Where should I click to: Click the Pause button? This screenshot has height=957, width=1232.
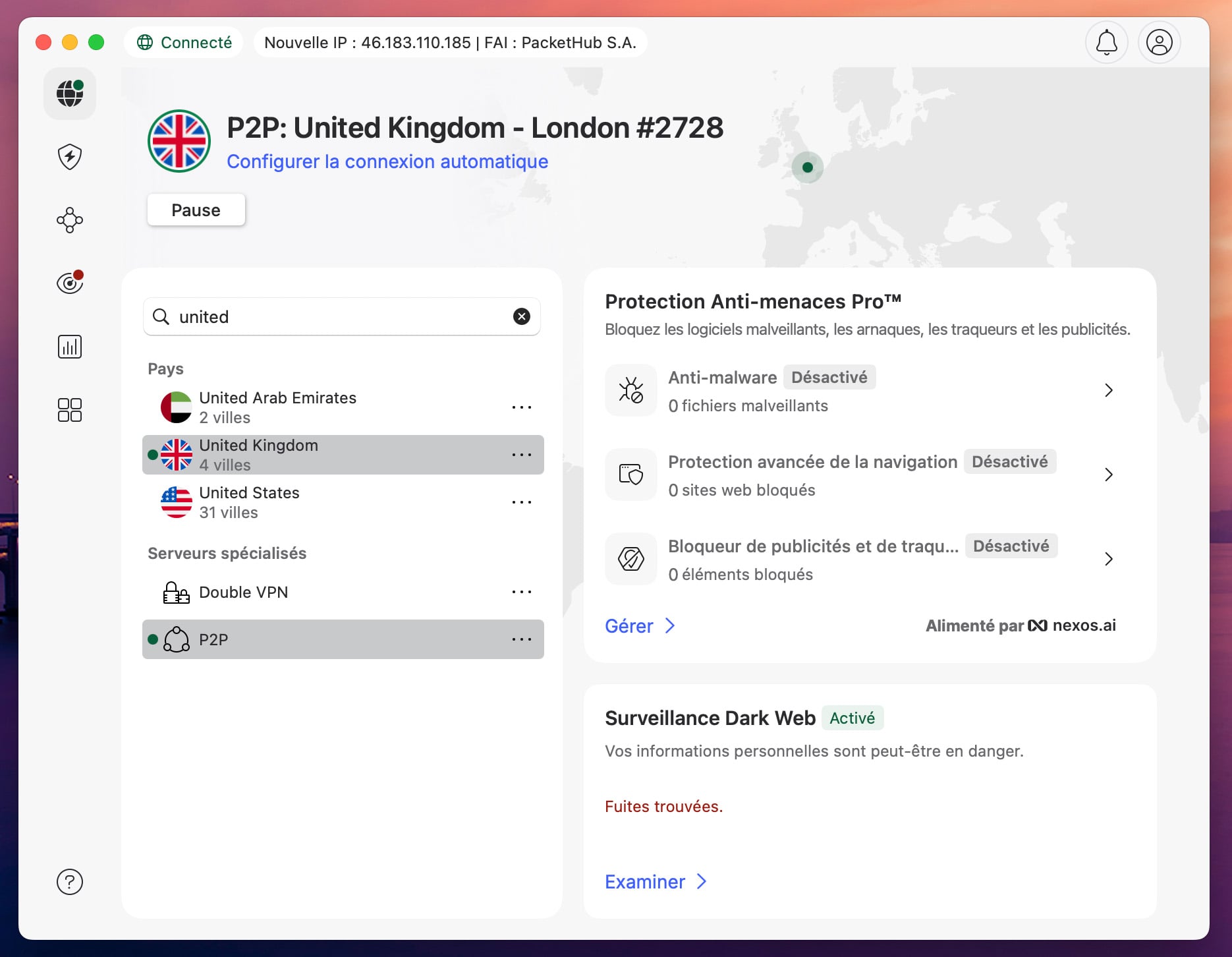[x=196, y=210]
